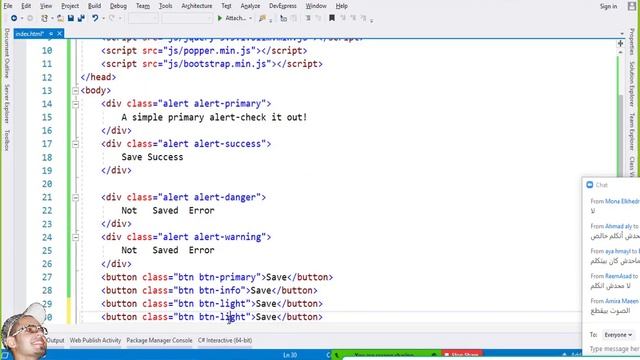Click the split editor plus icon
640x360 pixels.
click(620, 43)
